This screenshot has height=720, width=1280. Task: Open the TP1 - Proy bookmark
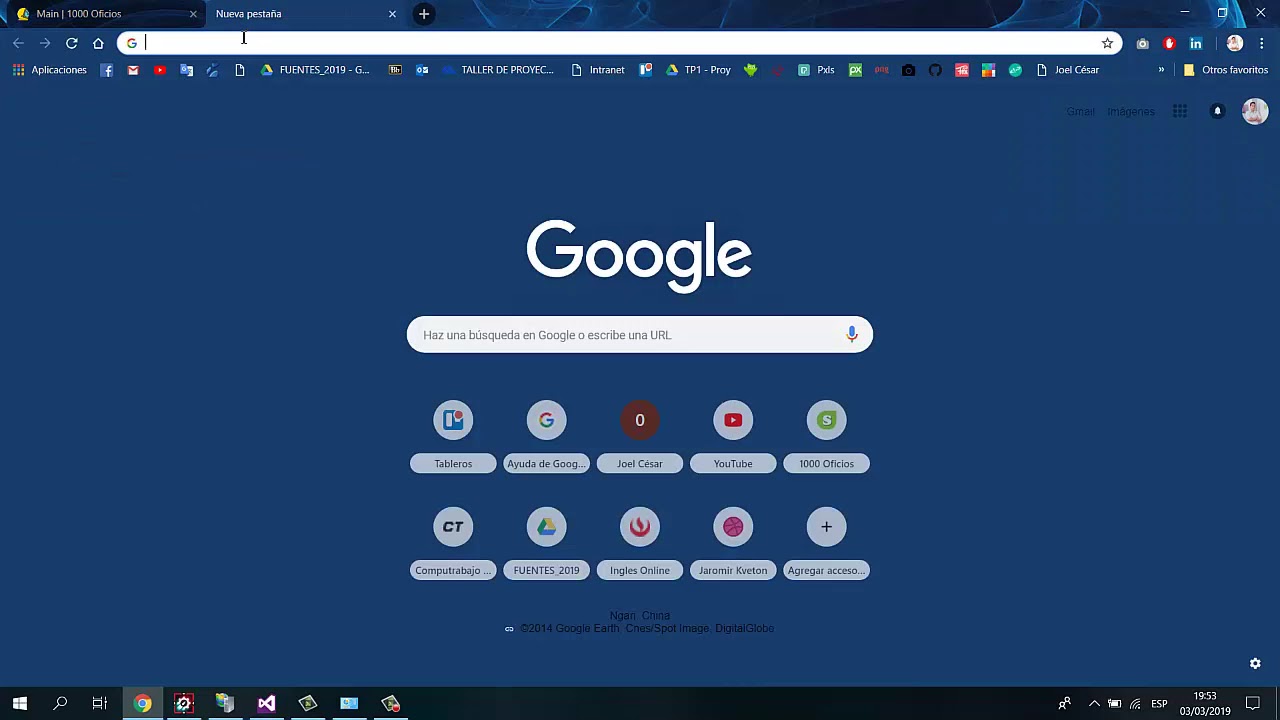coord(698,70)
